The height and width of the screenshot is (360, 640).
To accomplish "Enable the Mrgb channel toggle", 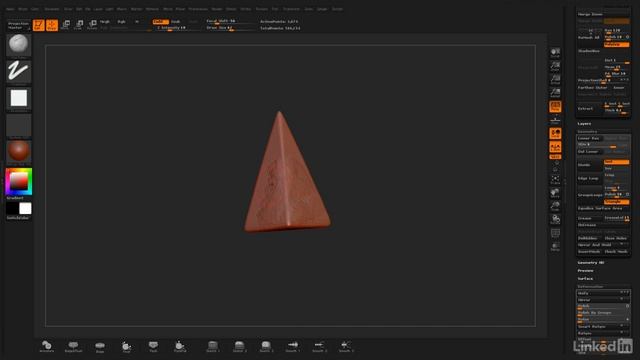I will [105, 22].
